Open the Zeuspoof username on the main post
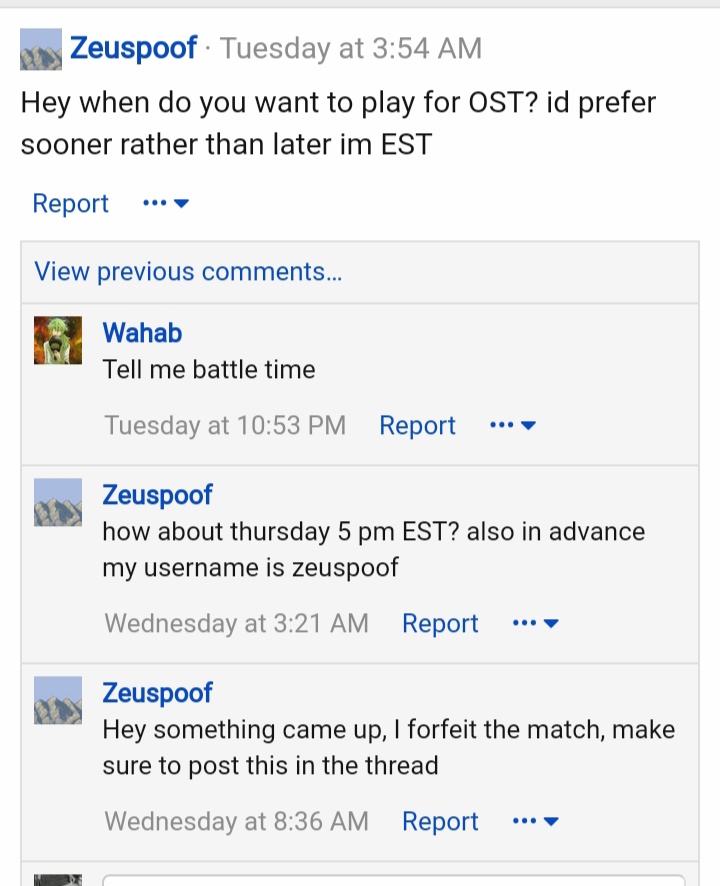The height and width of the screenshot is (886, 720). pos(133,48)
